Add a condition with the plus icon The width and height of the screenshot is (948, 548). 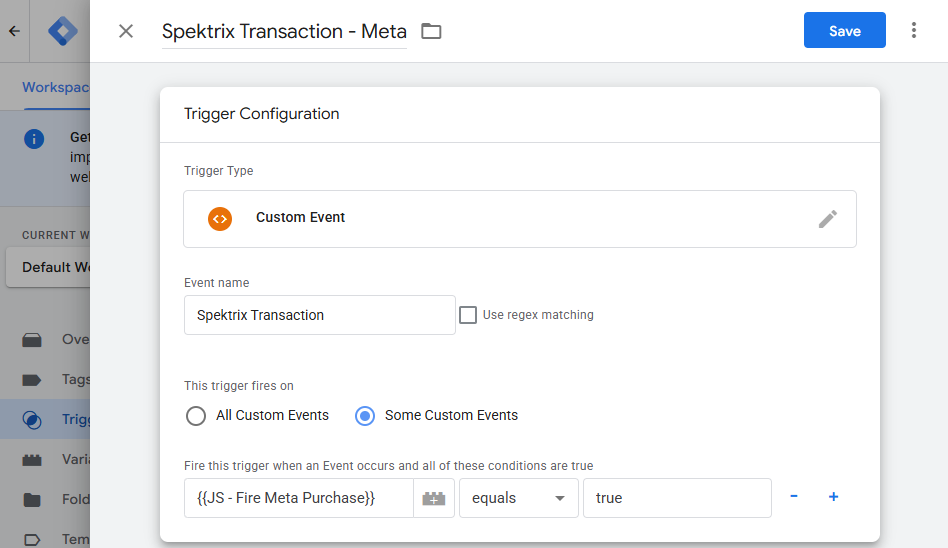(833, 497)
